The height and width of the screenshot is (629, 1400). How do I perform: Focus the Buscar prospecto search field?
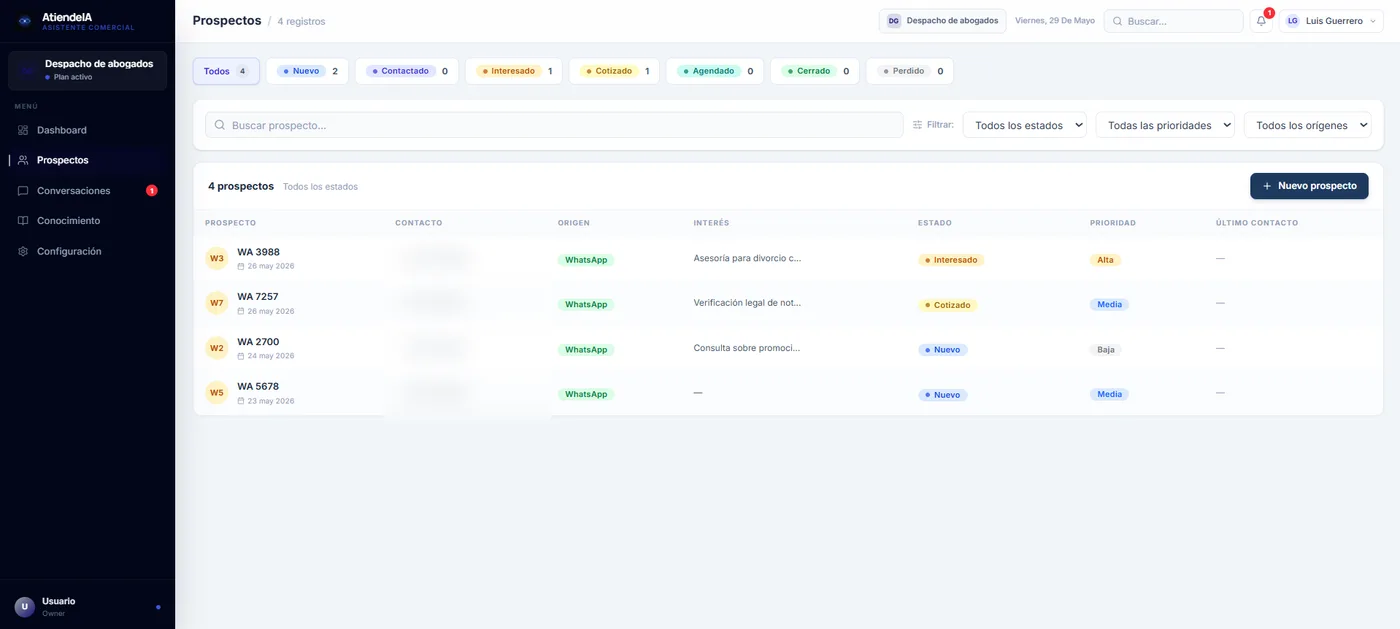(x=554, y=125)
